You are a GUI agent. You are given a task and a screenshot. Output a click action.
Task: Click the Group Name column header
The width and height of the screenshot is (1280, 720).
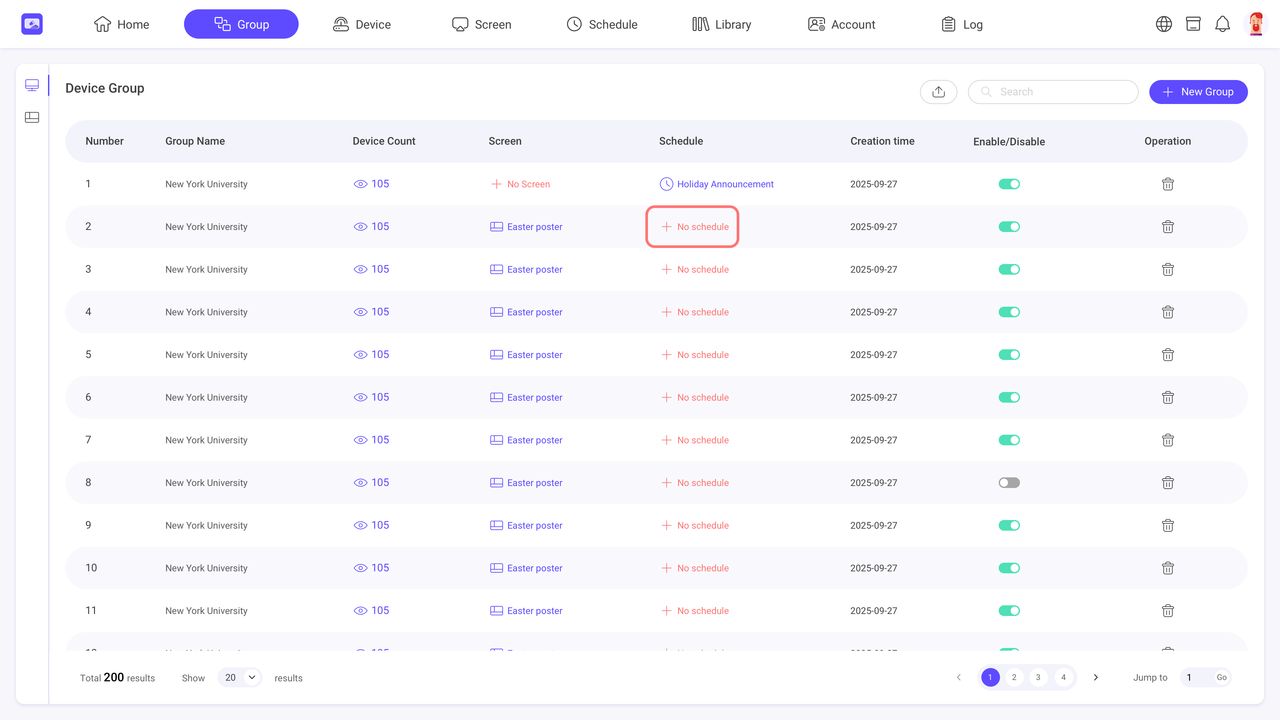point(195,141)
